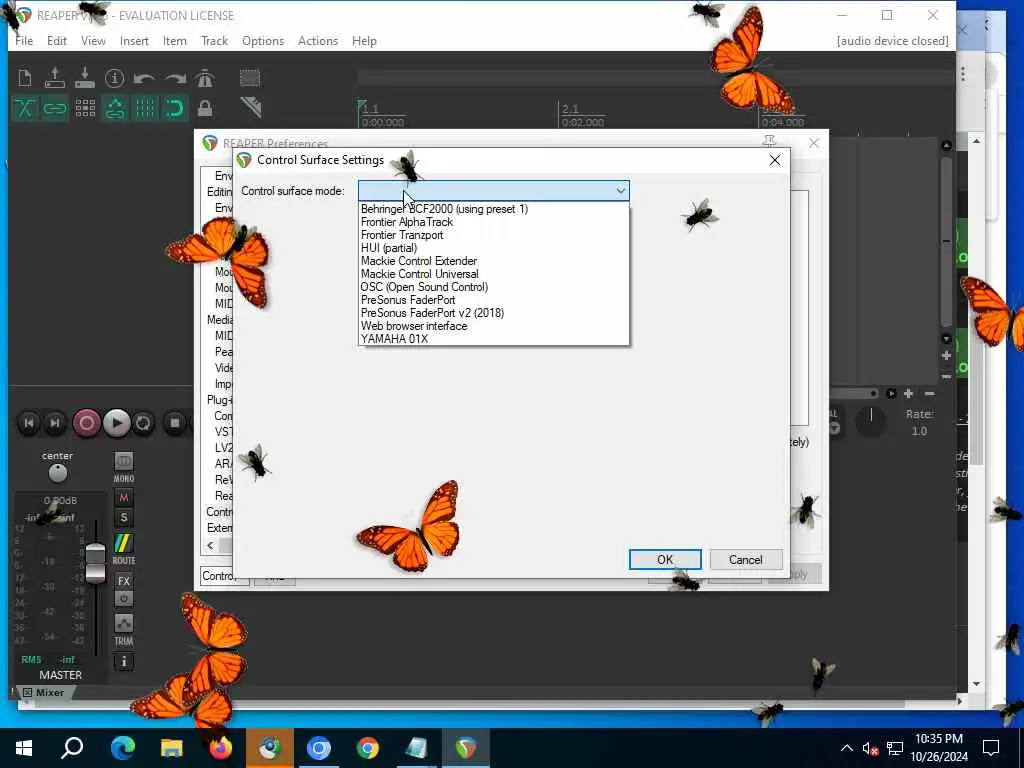Toggle envelope points move icon
Screen dimensions: 1024x768
(x=115, y=108)
